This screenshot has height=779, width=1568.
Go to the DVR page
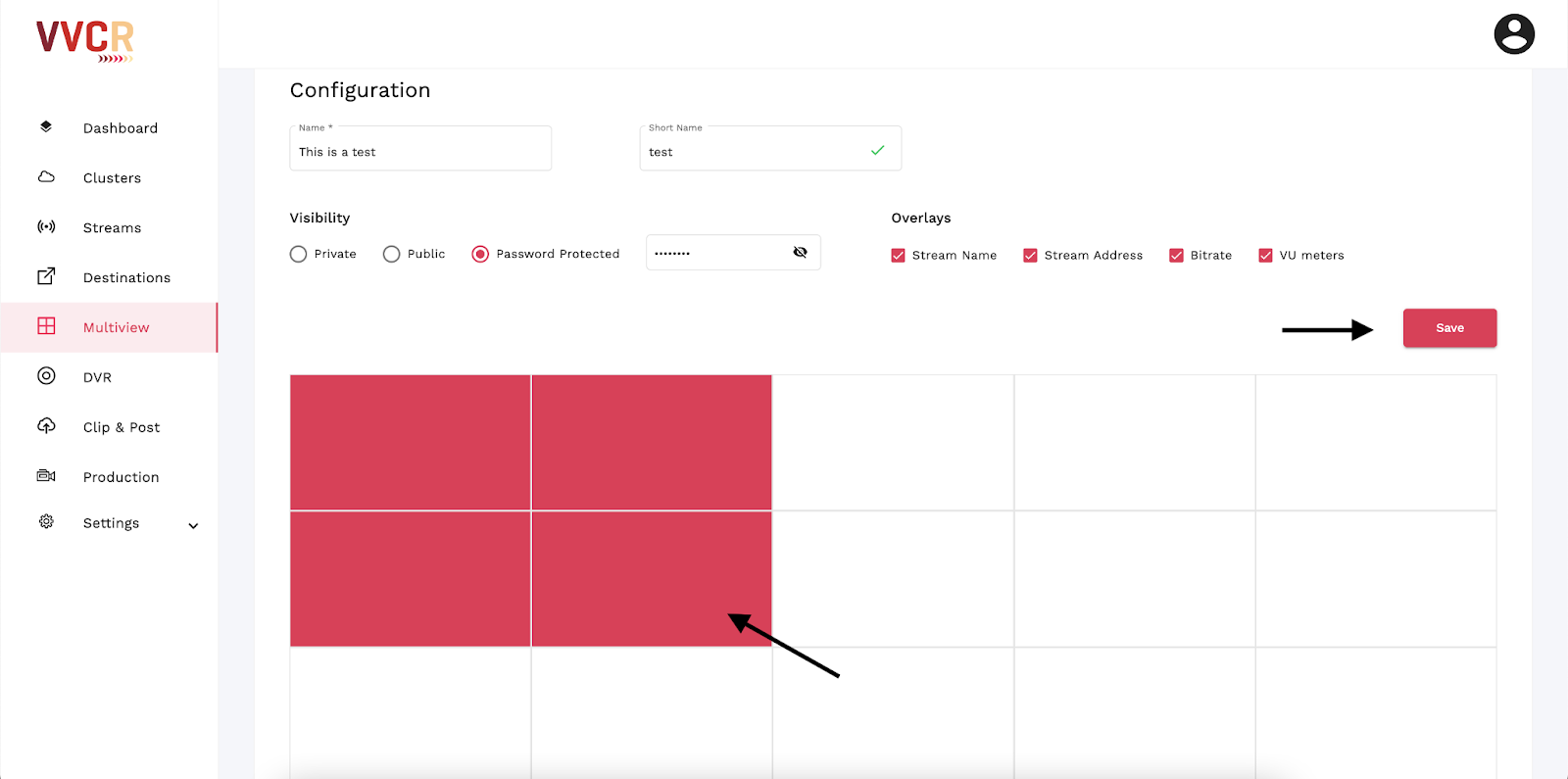point(97,377)
